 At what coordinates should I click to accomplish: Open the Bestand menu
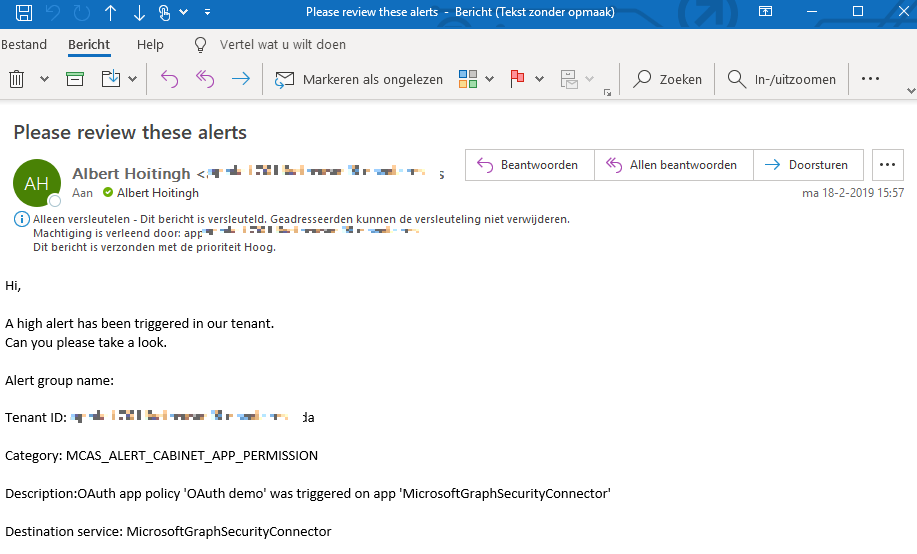click(x=24, y=45)
